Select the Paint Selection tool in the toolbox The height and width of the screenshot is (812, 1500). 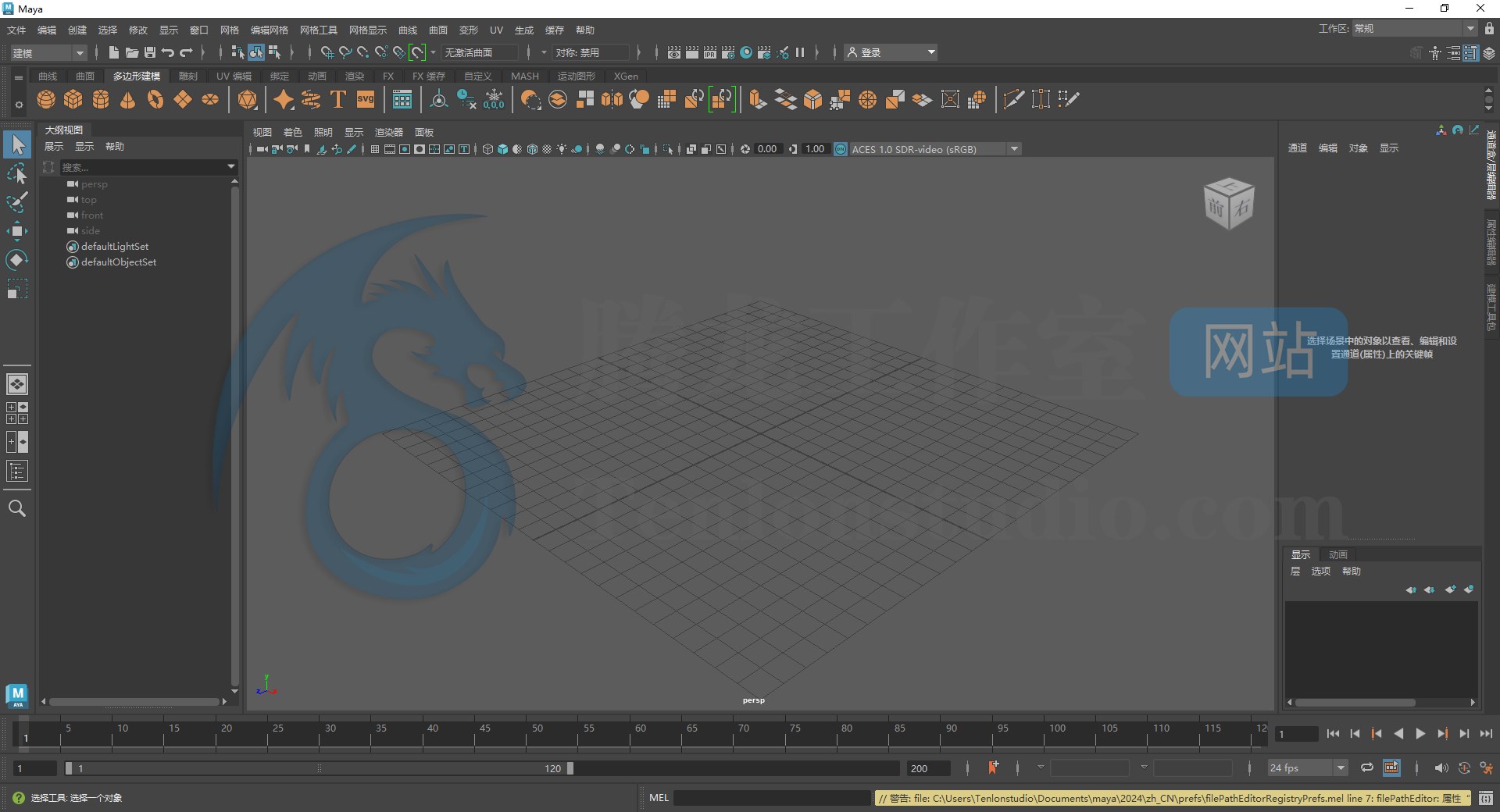coord(17,202)
